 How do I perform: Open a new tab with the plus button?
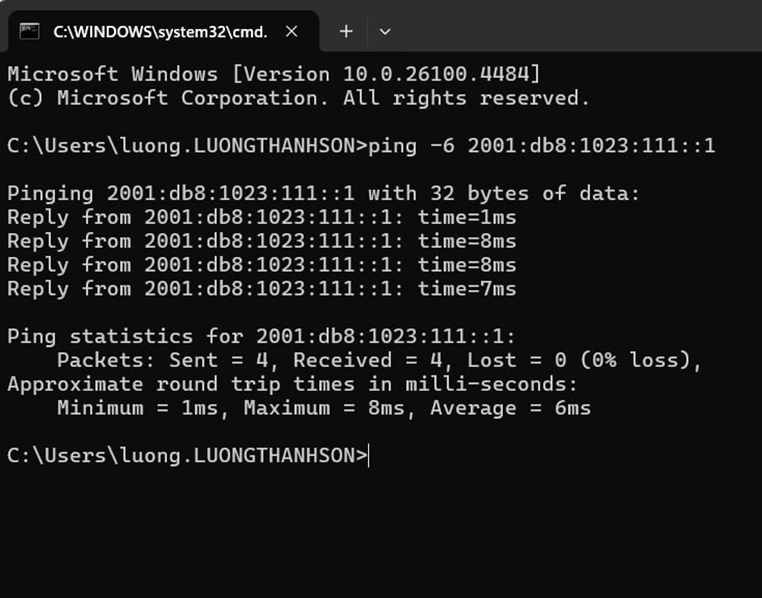pyautogui.click(x=346, y=31)
